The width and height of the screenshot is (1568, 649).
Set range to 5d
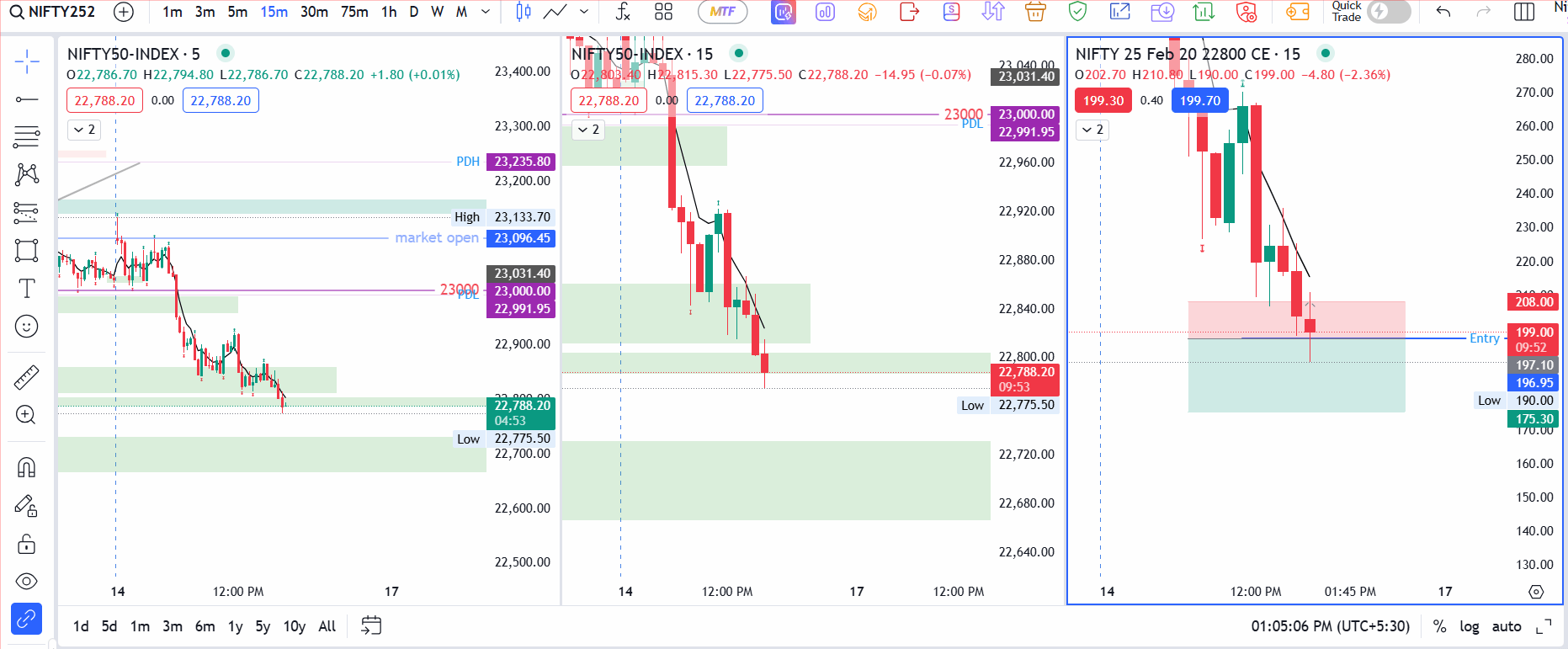click(109, 626)
